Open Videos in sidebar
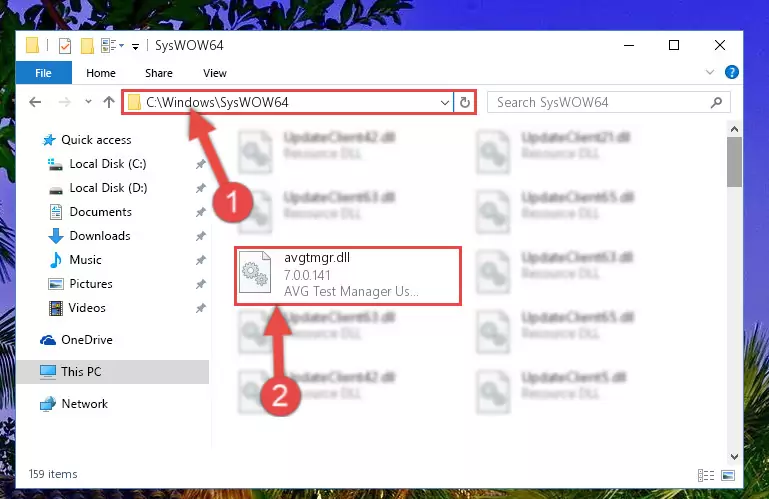 point(77,308)
